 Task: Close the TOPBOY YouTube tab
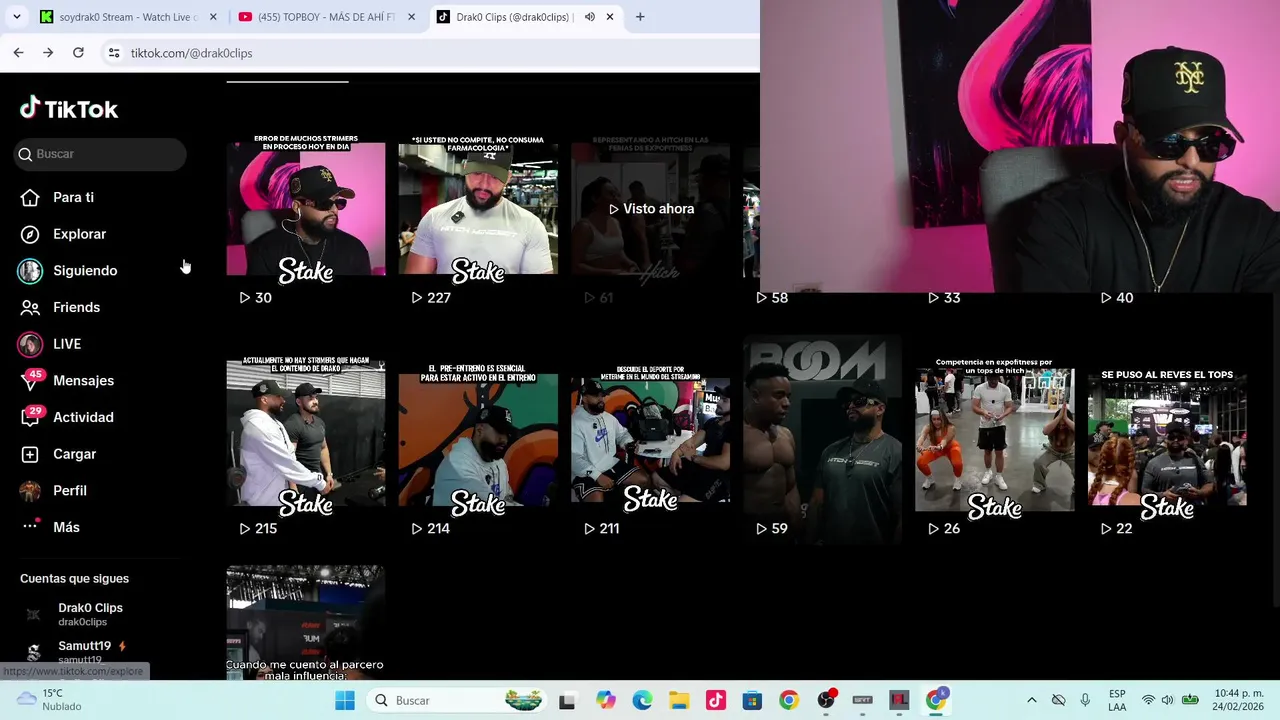tap(411, 17)
